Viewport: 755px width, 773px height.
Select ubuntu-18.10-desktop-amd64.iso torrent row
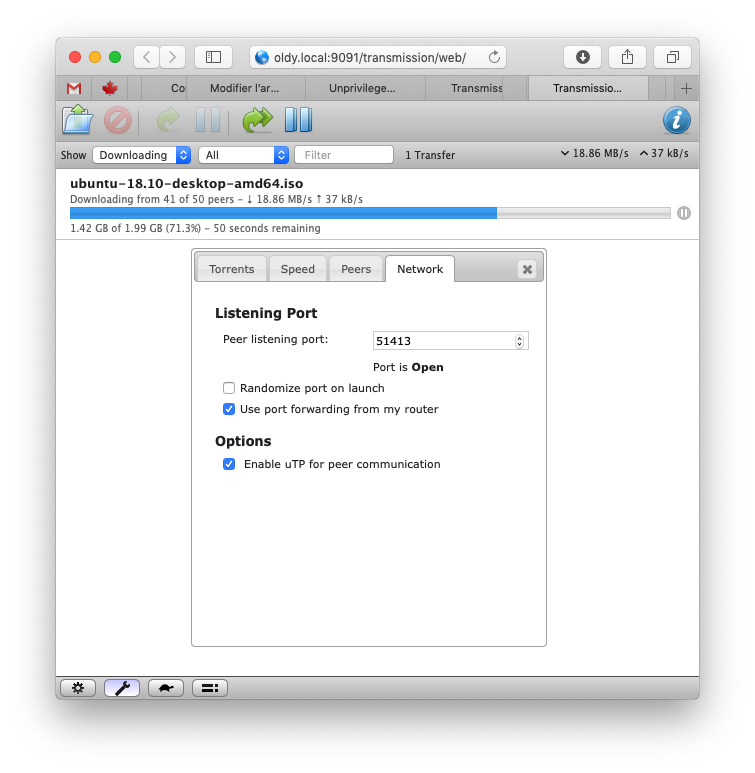click(377, 205)
